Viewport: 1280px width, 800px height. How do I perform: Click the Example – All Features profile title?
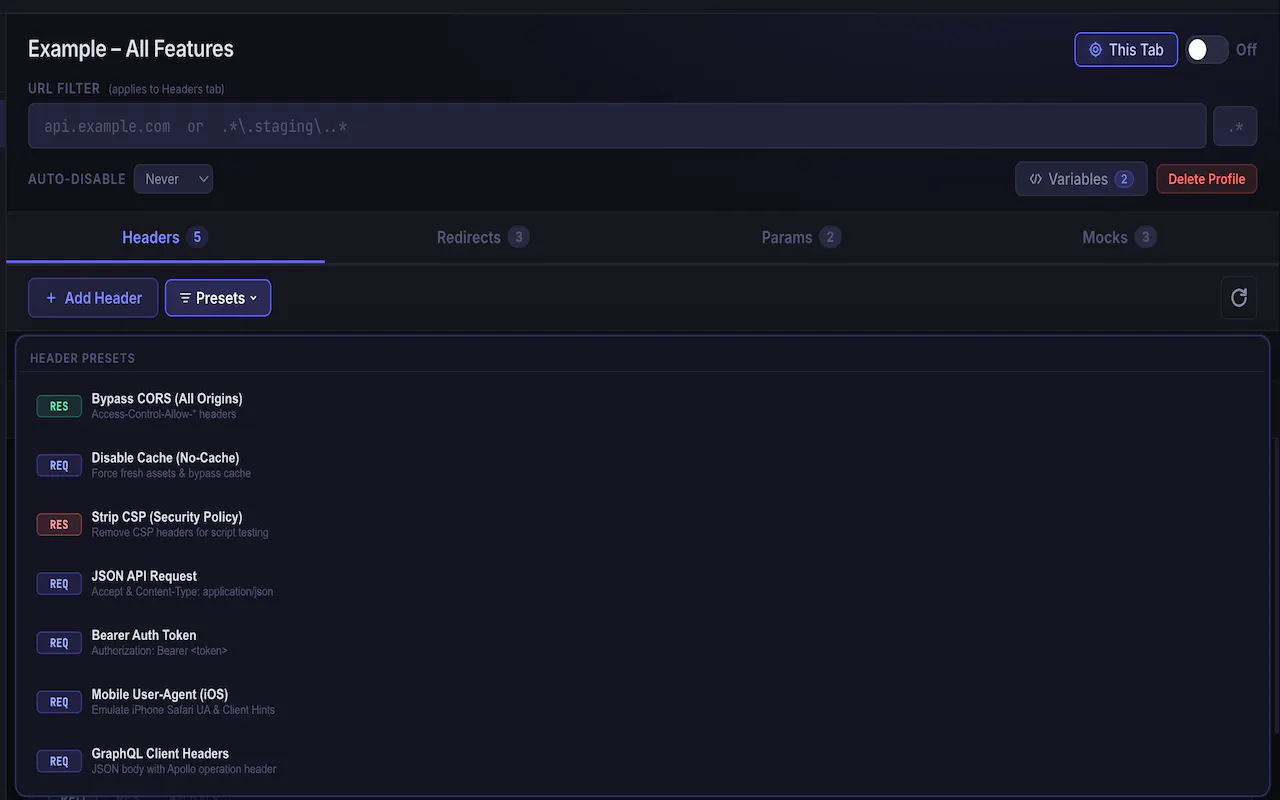(x=131, y=49)
